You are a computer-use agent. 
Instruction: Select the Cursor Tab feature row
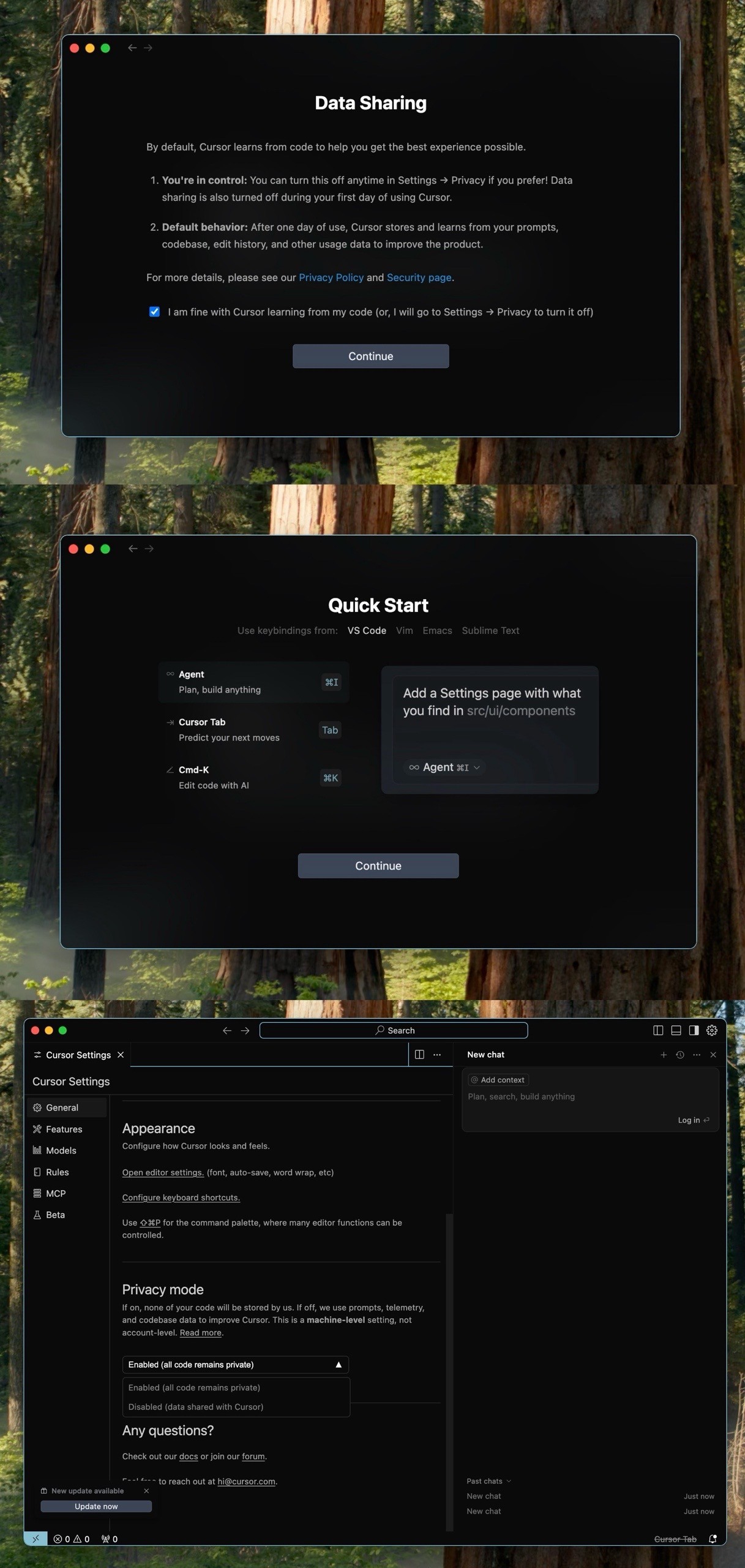[253, 729]
